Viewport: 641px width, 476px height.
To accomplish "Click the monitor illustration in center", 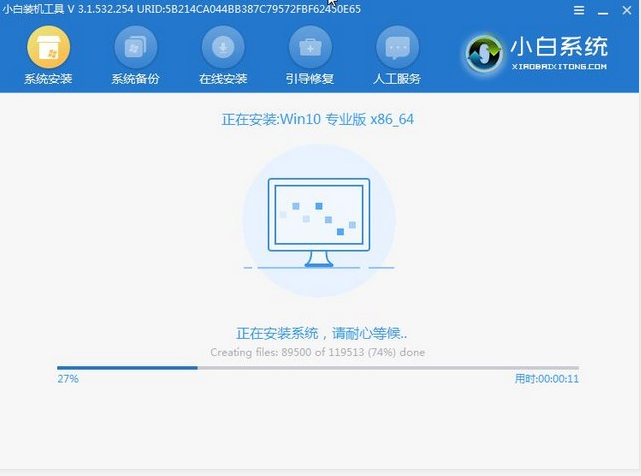I will pos(319,222).
